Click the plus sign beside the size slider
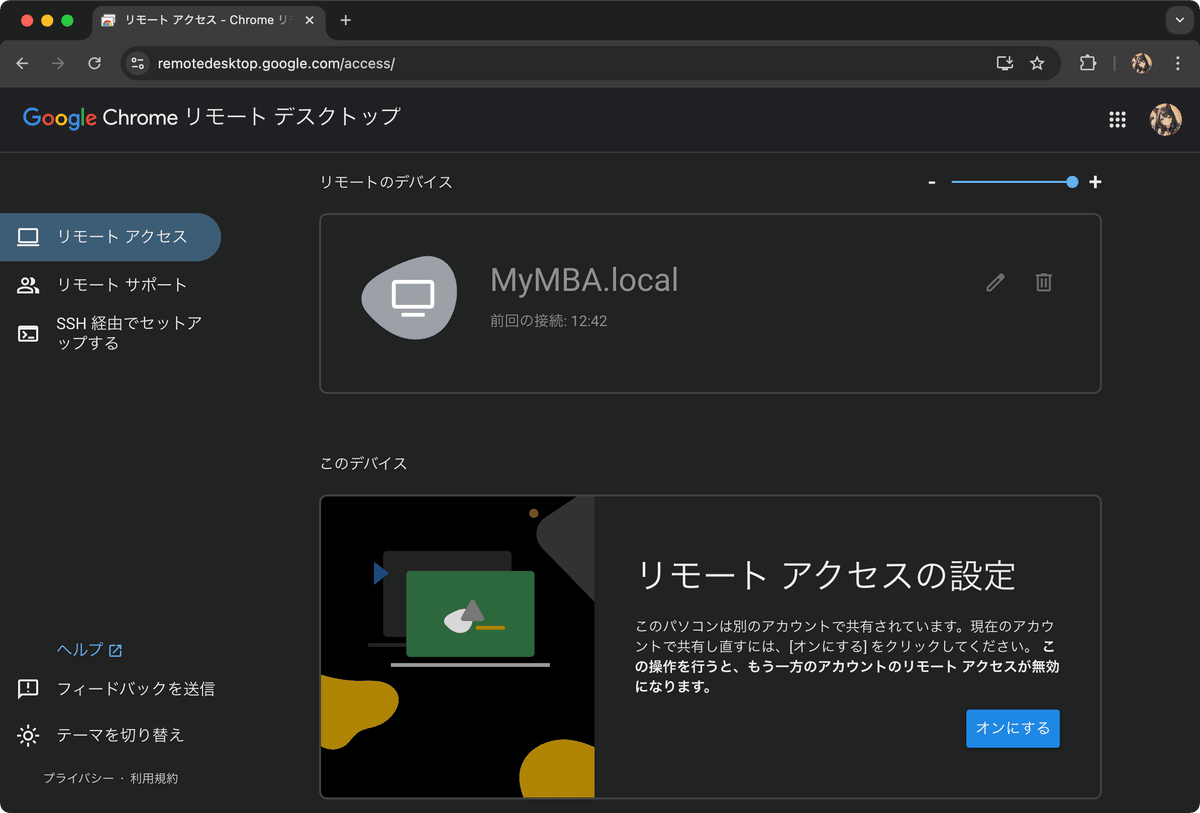 (x=1095, y=182)
